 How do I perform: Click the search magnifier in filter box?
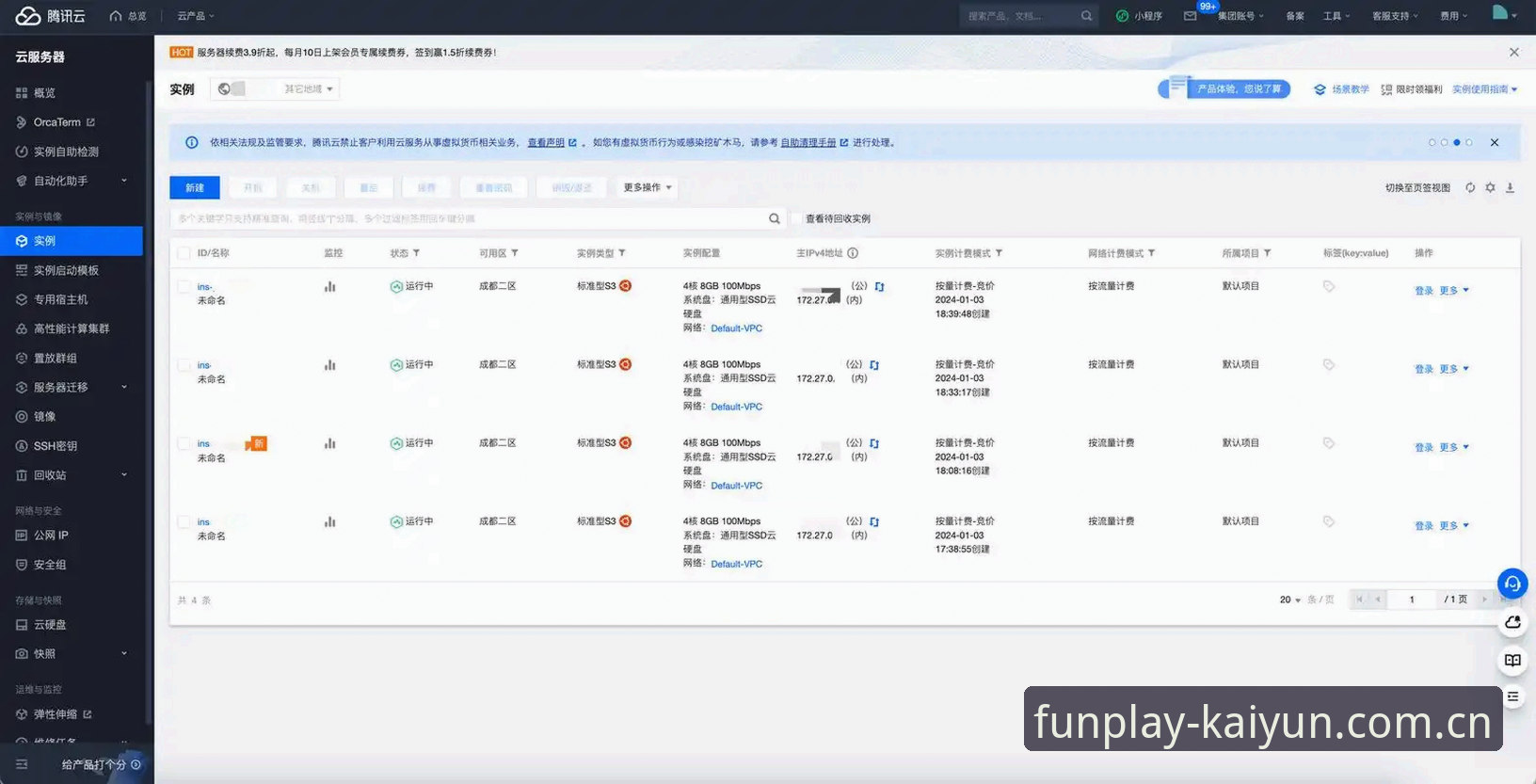[x=775, y=218]
